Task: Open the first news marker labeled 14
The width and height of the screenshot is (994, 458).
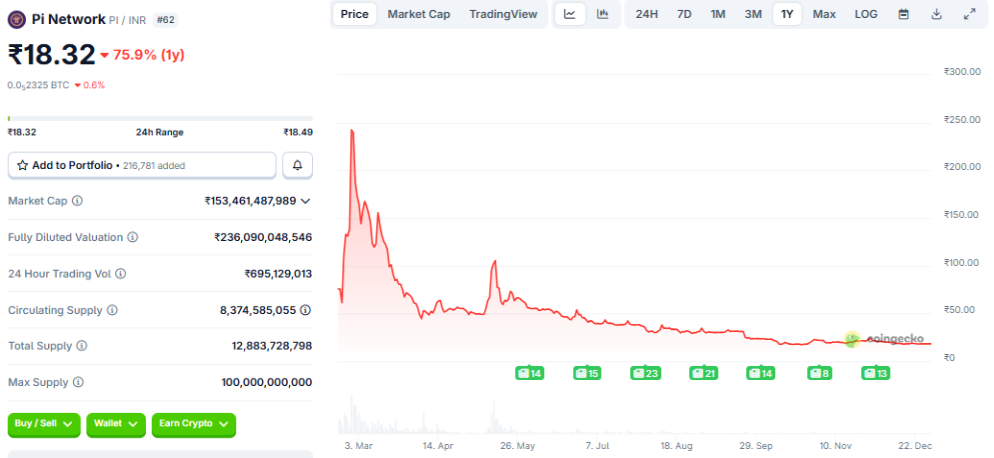Action: coord(529,373)
